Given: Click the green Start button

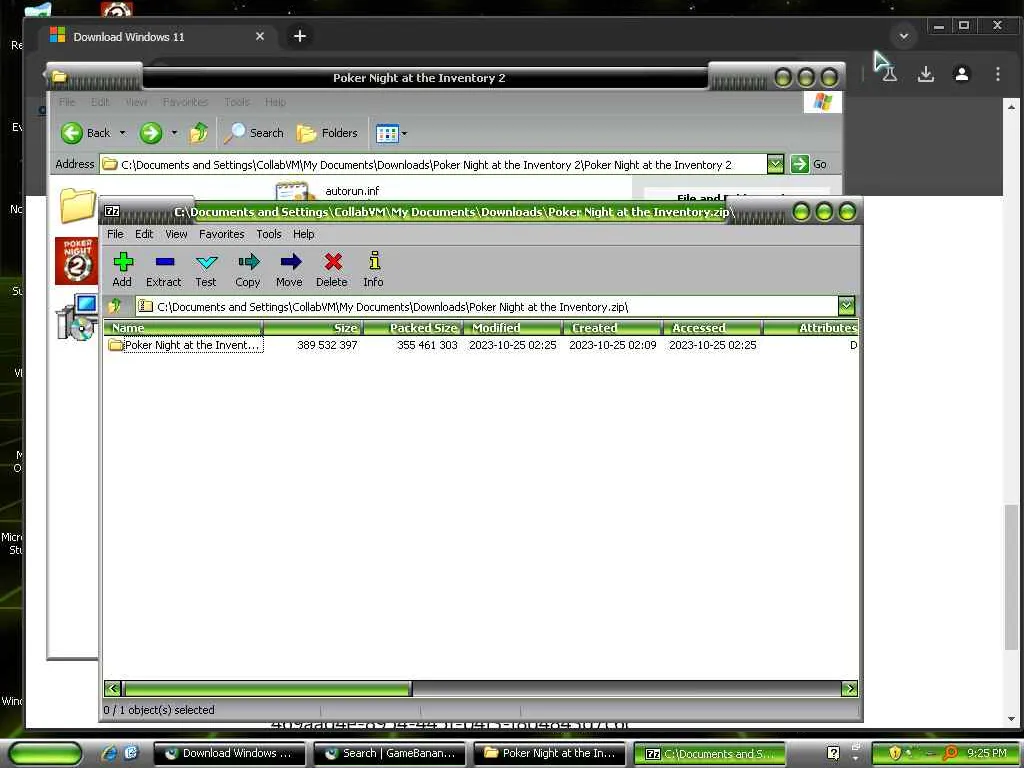Looking at the screenshot, I should point(45,754).
